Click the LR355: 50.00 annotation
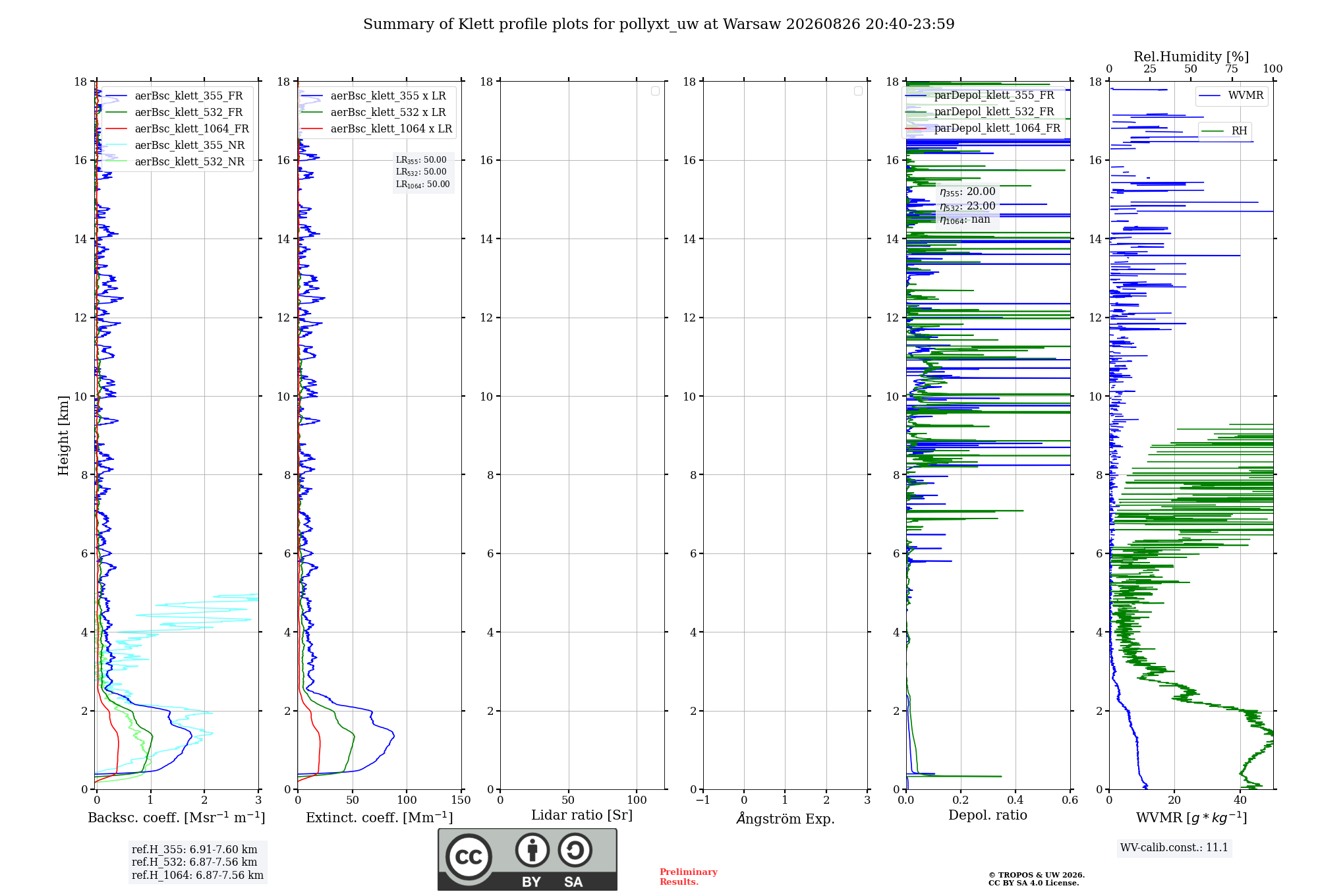 click(421, 160)
